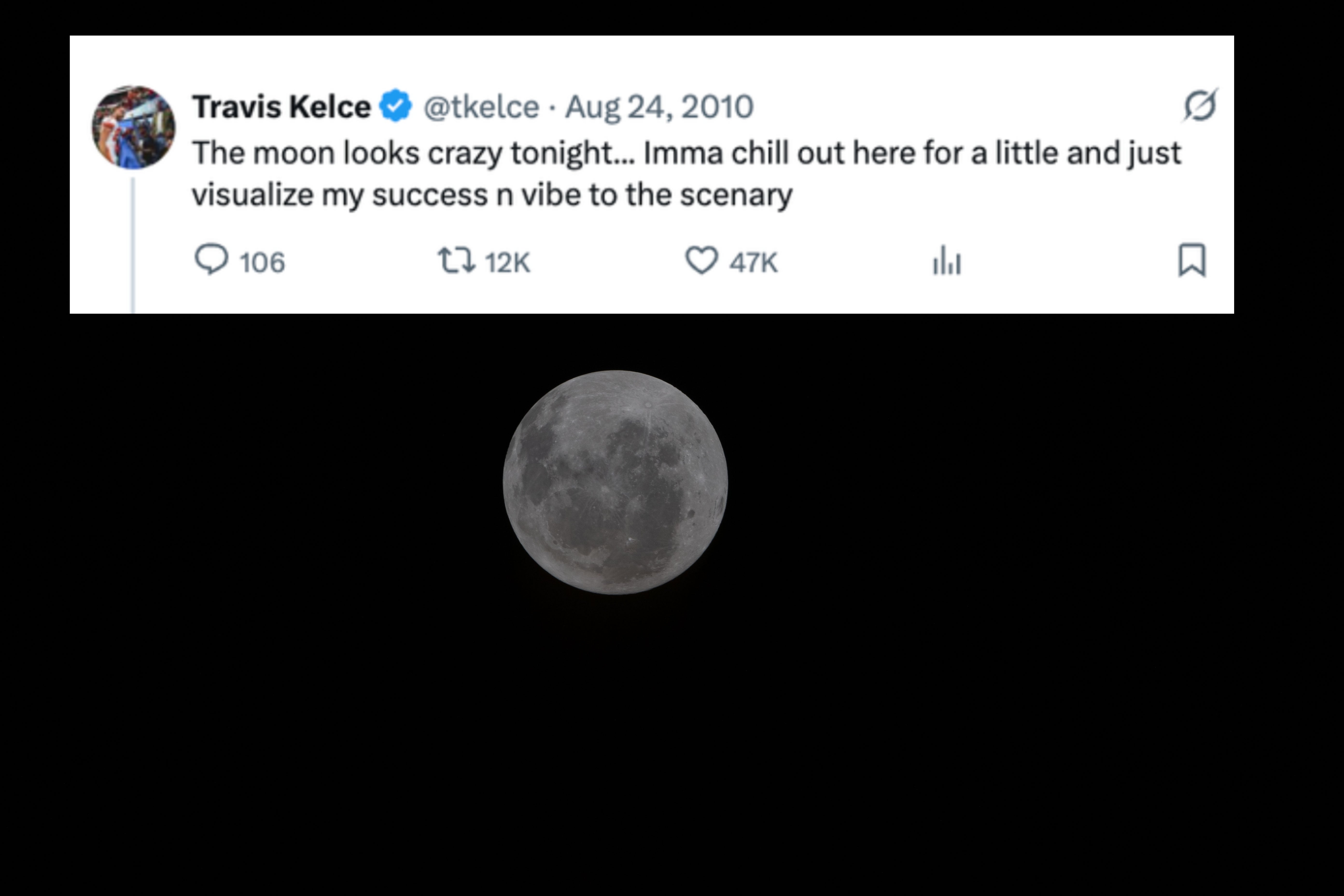Click the full moon image
The image size is (1344, 896).
[x=615, y=482]
